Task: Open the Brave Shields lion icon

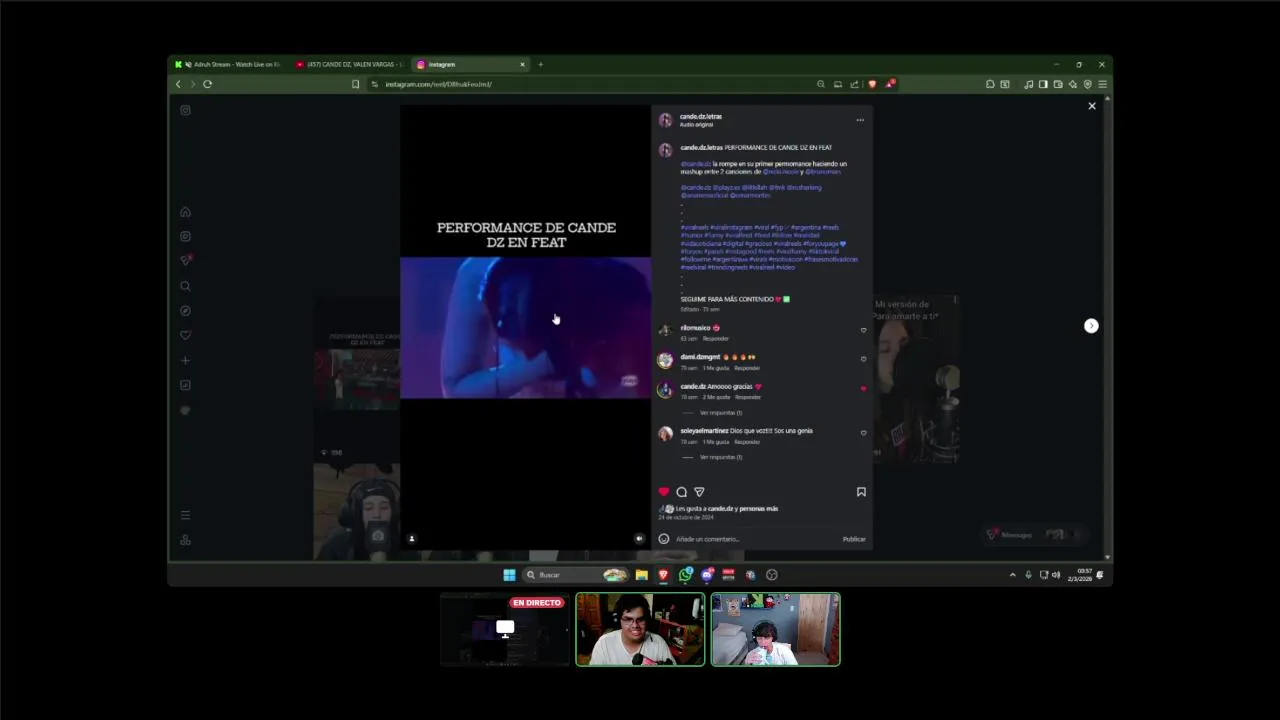Action: click(872, 84)
